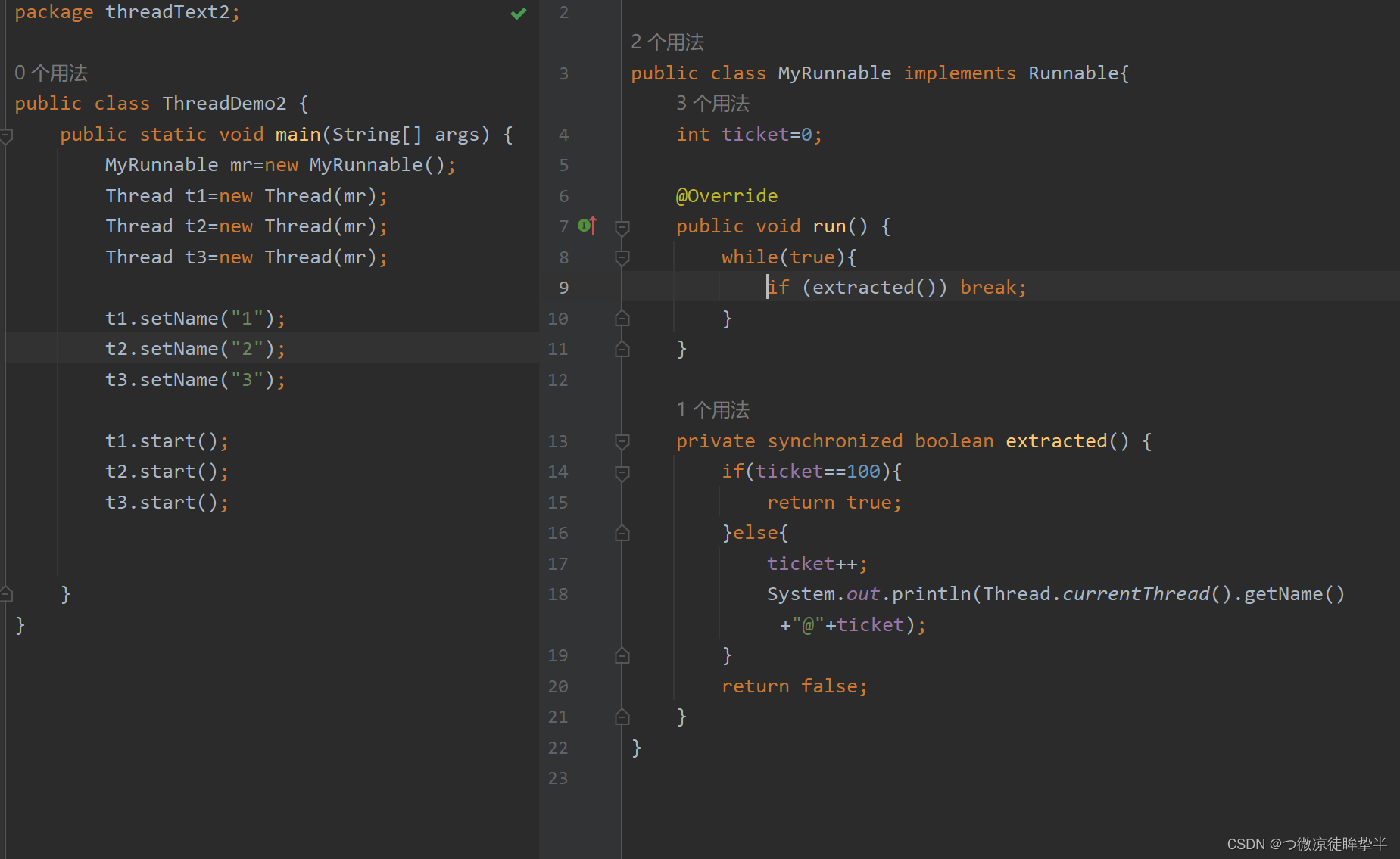Click the green inspection checkmark icon
Screen dimensions: 1400x859
point(519,13)
